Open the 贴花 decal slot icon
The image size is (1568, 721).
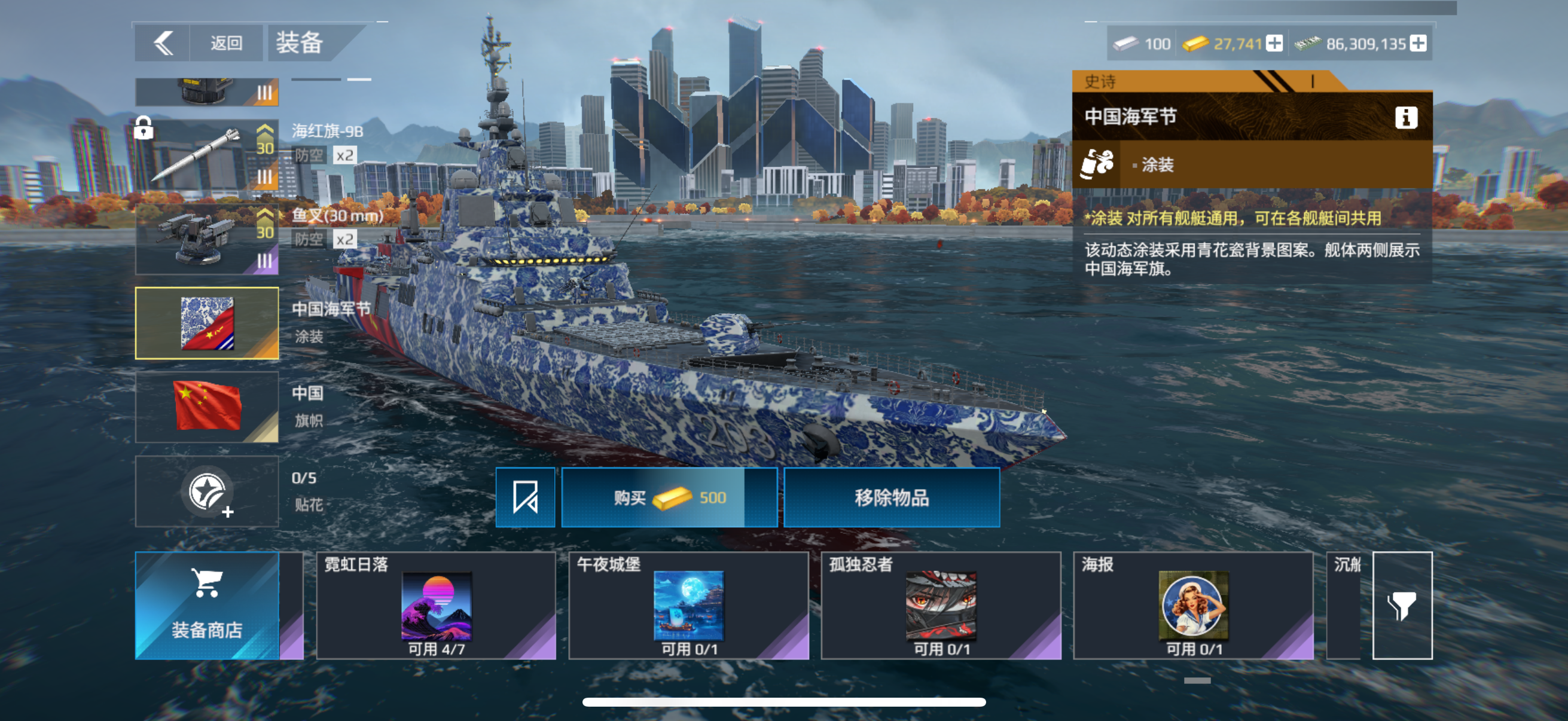point(207,491)
